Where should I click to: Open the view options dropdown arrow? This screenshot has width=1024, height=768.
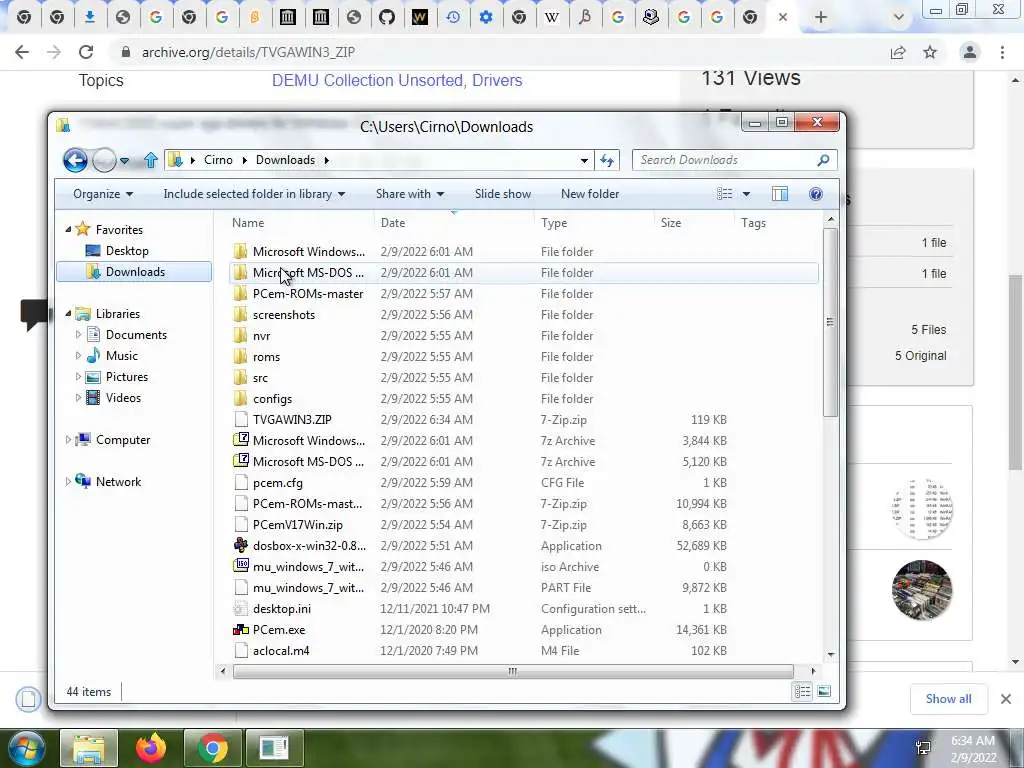746,194
